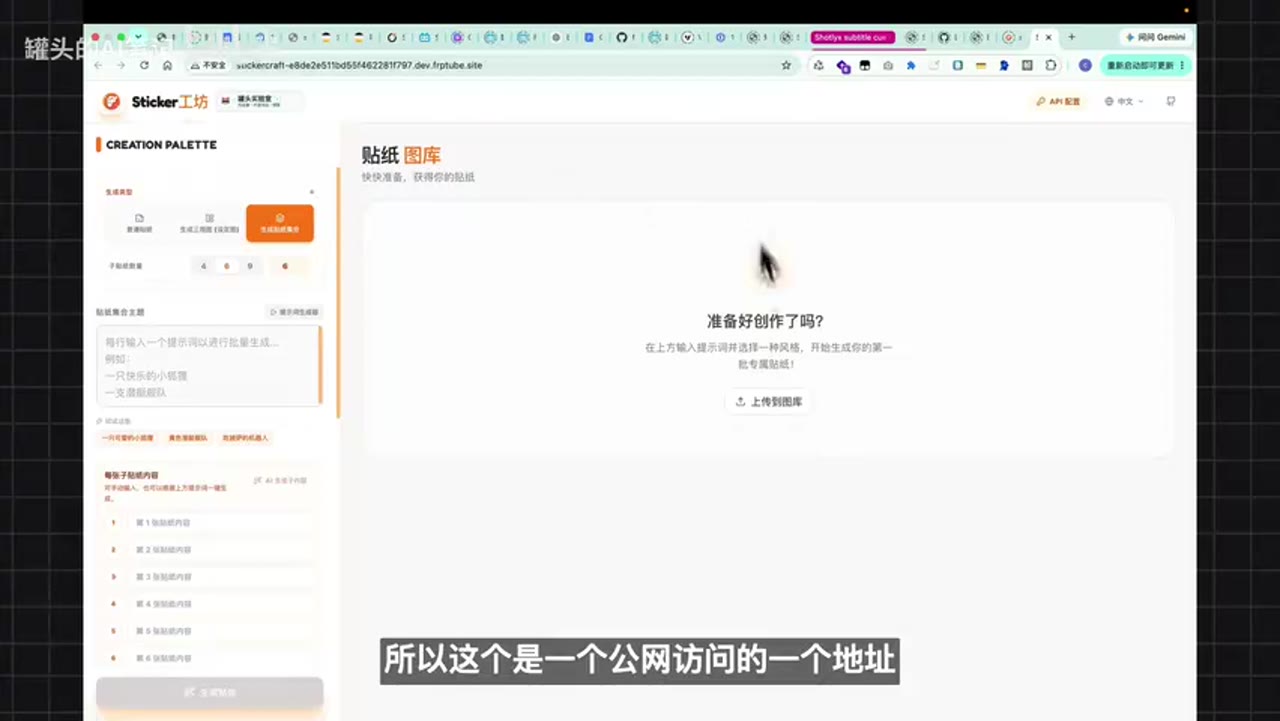Click the recycle extension icon in toolbar

819,65
